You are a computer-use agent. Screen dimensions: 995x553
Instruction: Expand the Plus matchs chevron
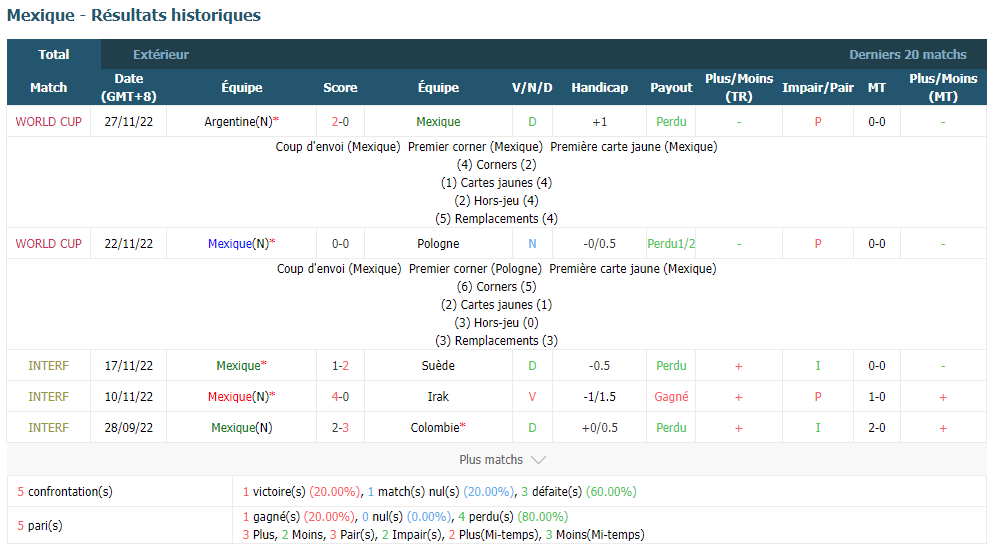(x=538, y=460)
